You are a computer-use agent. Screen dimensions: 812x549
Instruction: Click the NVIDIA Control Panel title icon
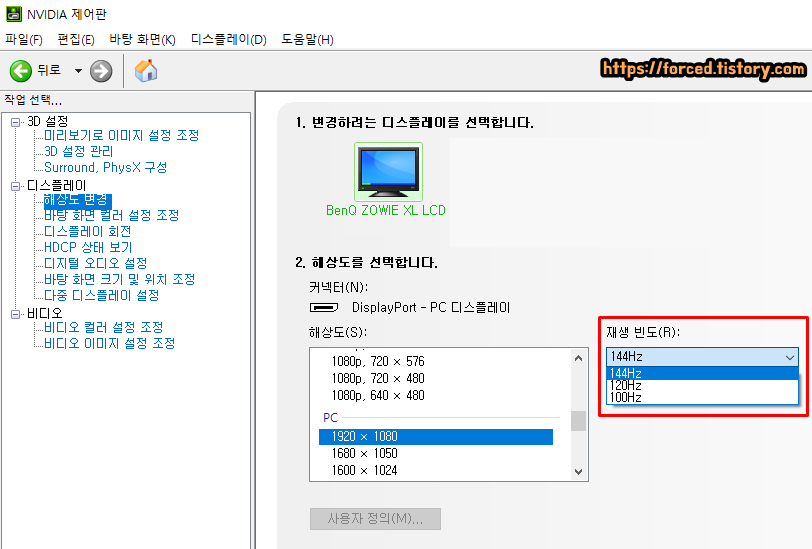click(x=13, y=14)
